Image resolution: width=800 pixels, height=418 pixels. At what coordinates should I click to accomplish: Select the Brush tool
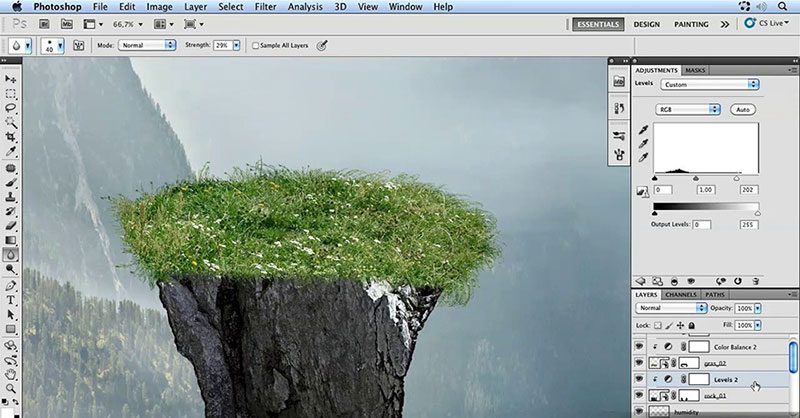point(10,183)
